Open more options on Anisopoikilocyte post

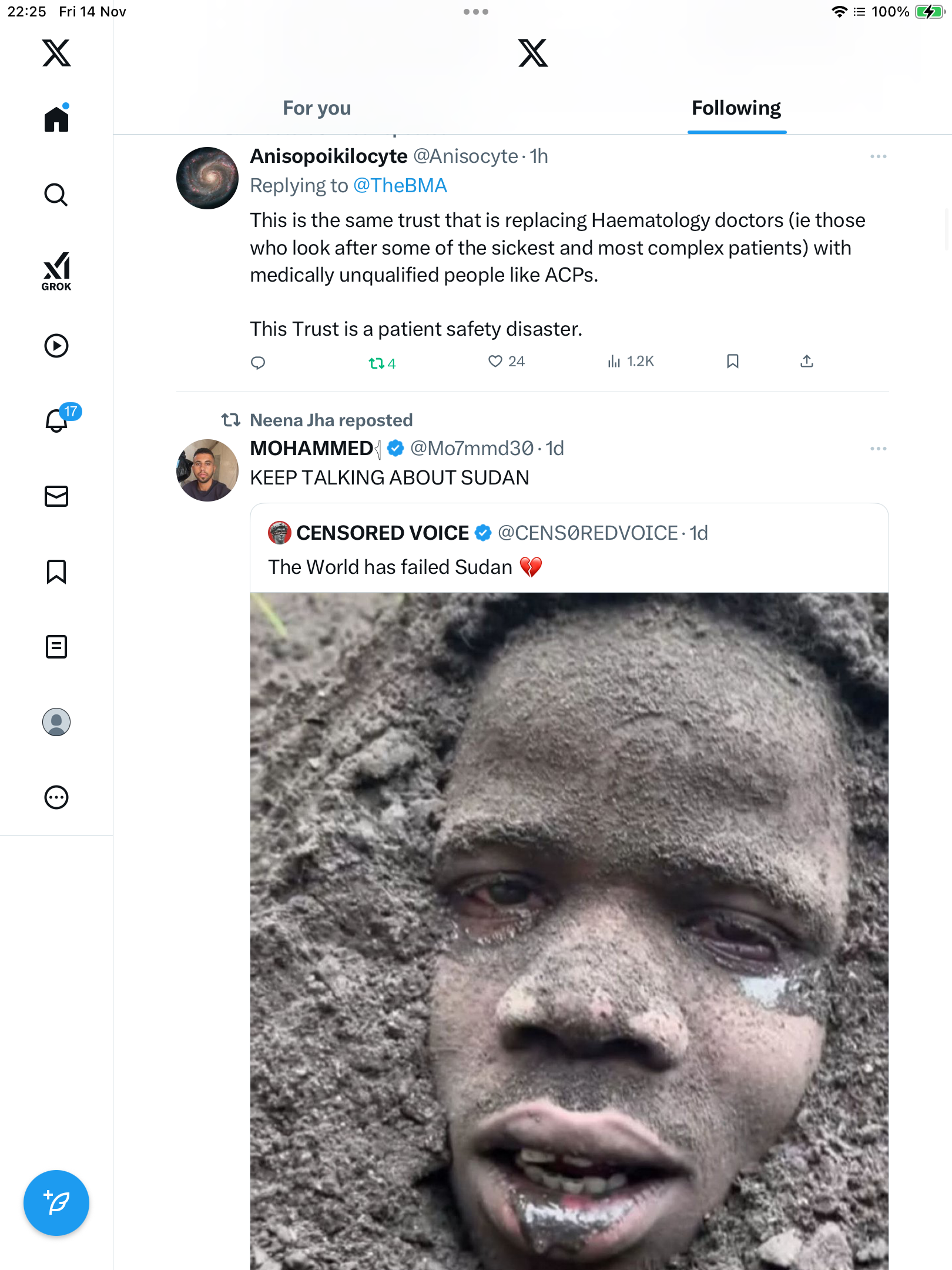(x=878, y=156)
